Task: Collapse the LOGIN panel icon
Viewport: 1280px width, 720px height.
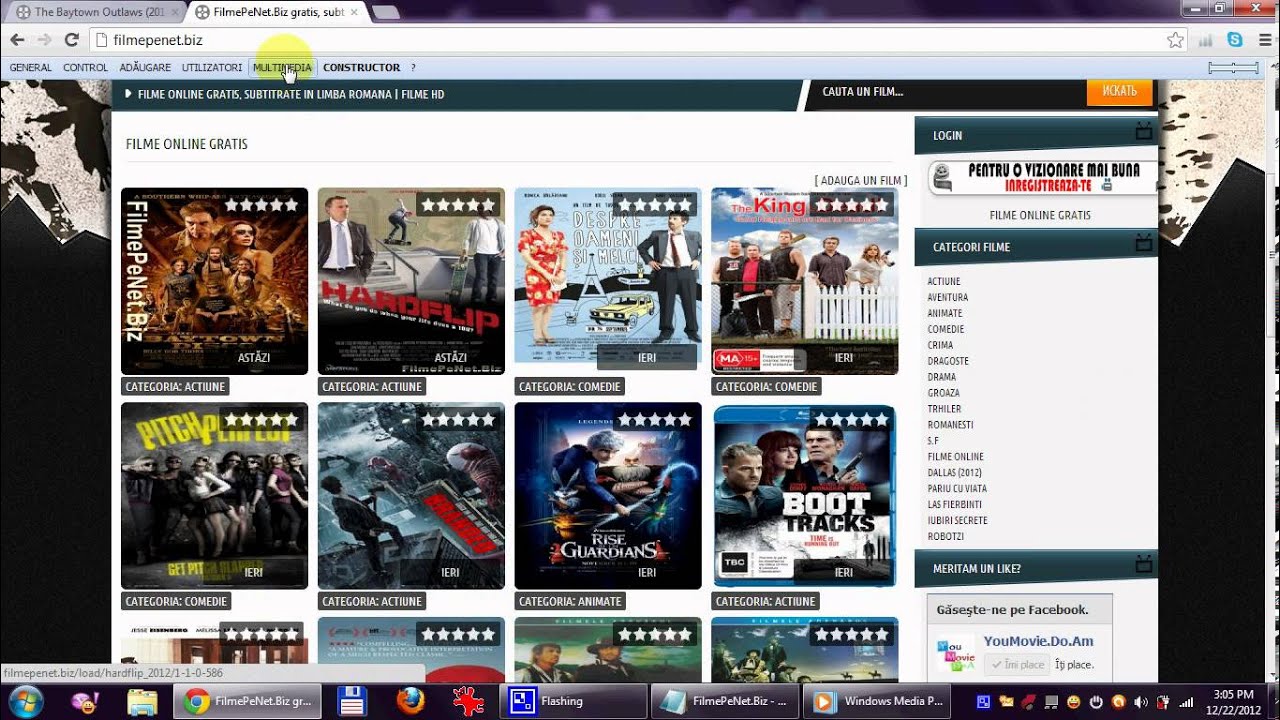Action: pos(1144,133)
